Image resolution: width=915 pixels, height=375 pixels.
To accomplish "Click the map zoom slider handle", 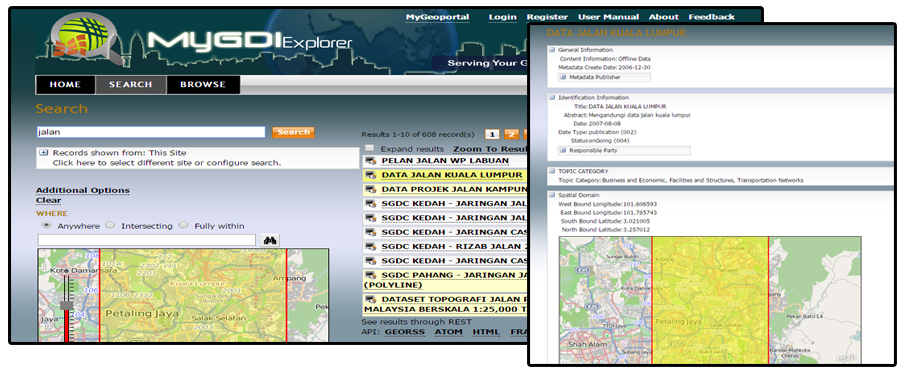I will point(67,305).
